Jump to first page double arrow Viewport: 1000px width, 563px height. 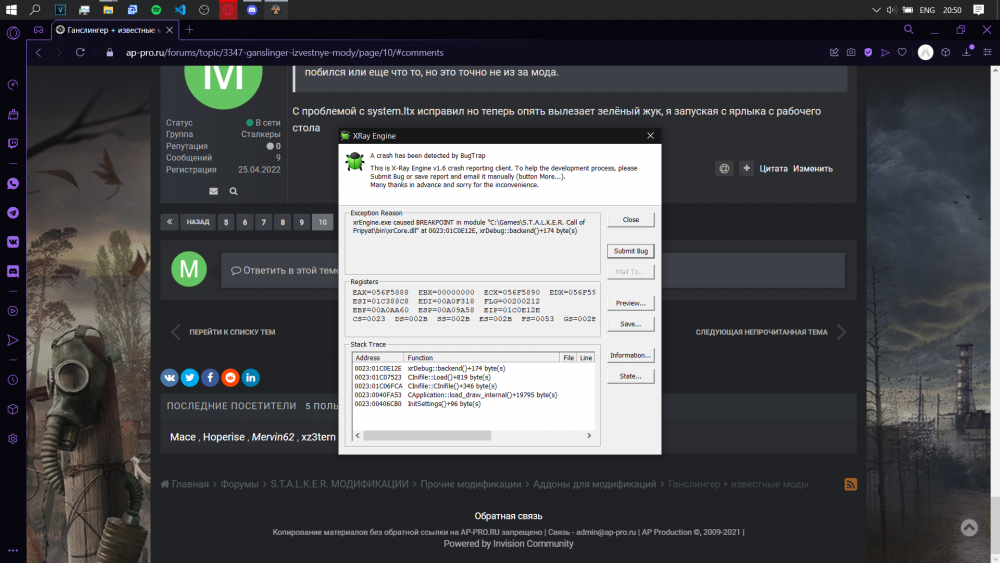(x=169, y=222)
